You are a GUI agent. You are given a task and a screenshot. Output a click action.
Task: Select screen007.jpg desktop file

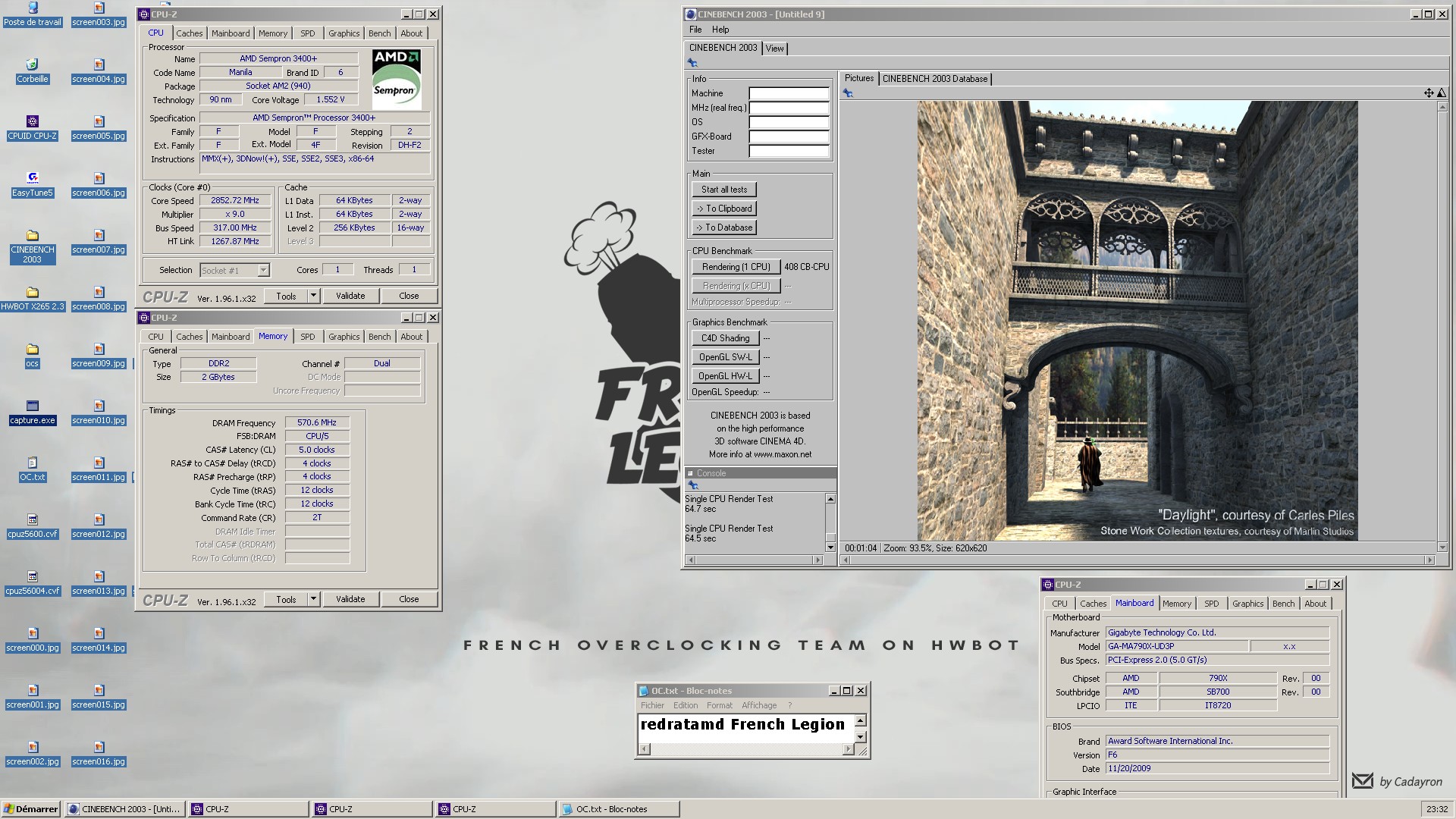tap(99, 242)
